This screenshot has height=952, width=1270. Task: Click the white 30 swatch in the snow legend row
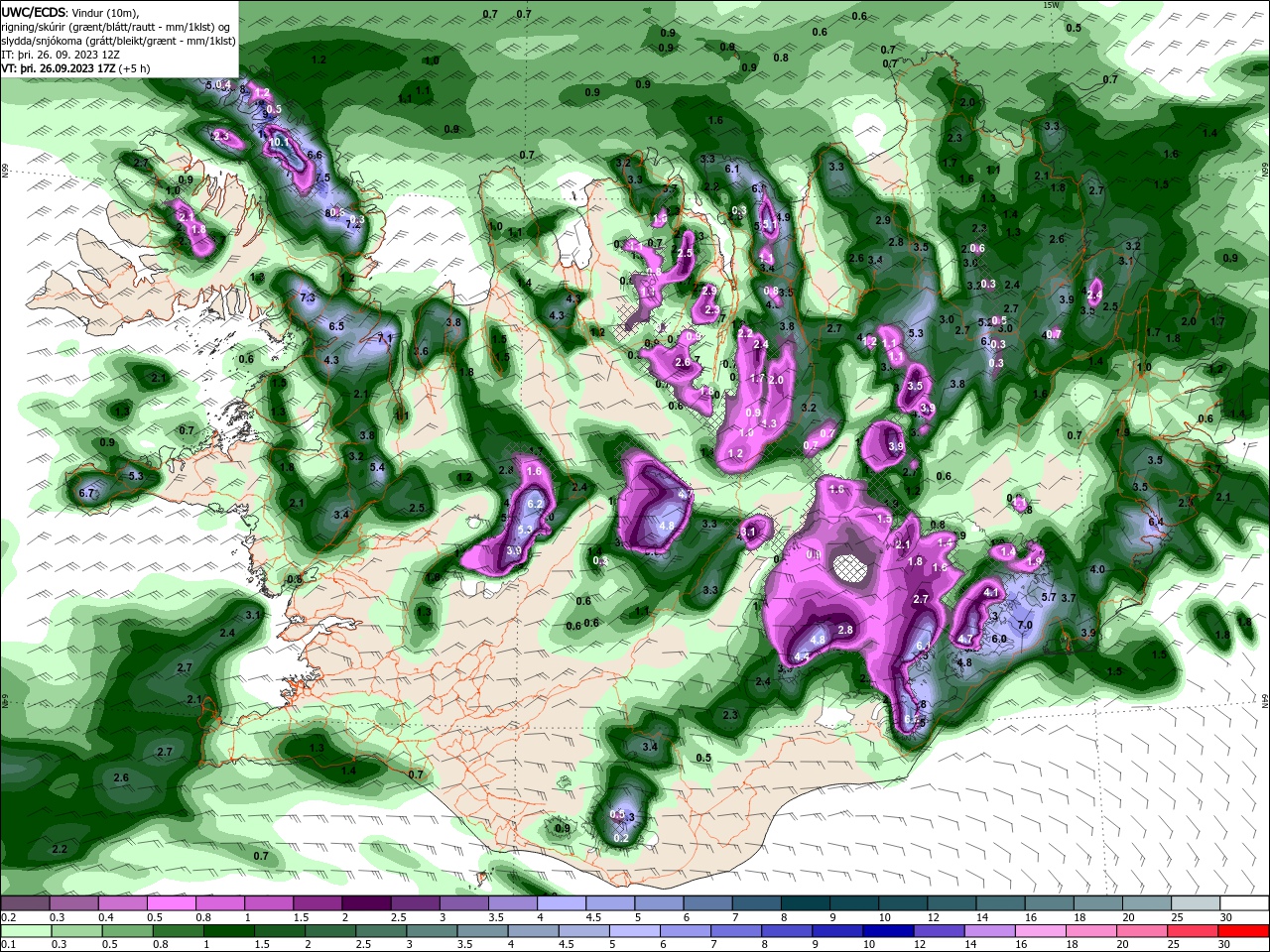coord(1245,904)
